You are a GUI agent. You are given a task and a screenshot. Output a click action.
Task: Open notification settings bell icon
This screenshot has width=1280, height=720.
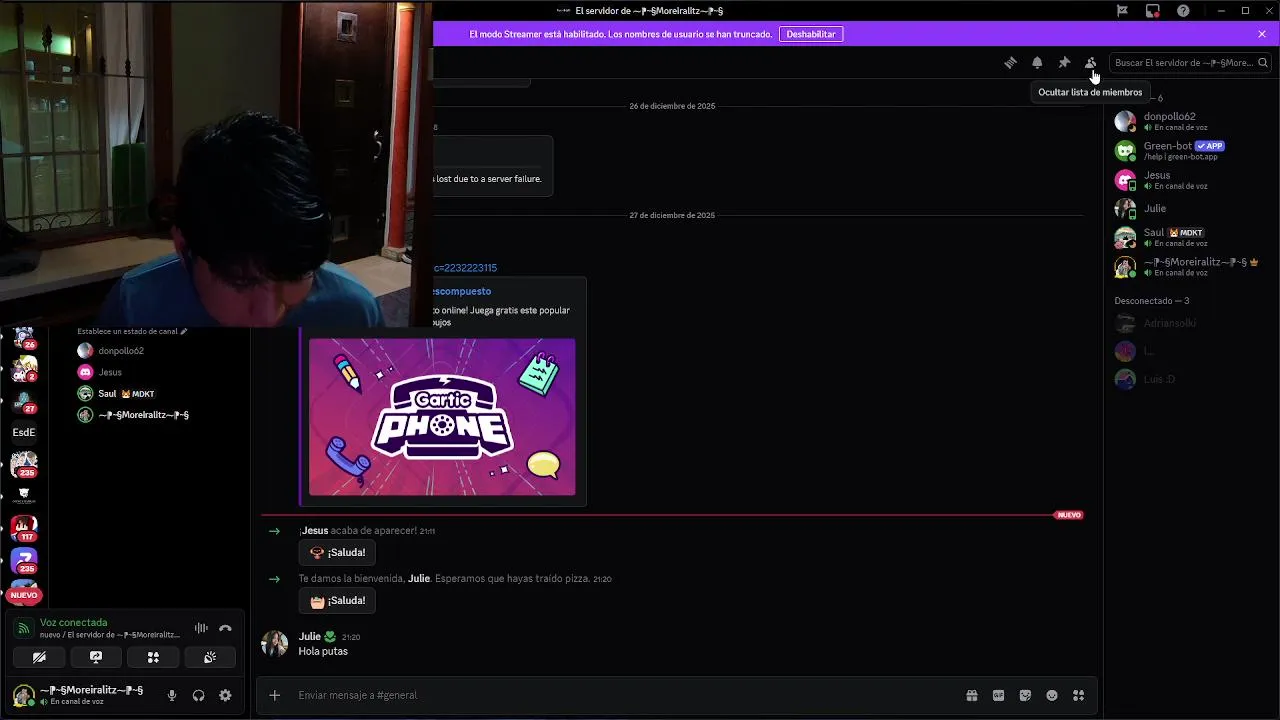pos(1037,62)
